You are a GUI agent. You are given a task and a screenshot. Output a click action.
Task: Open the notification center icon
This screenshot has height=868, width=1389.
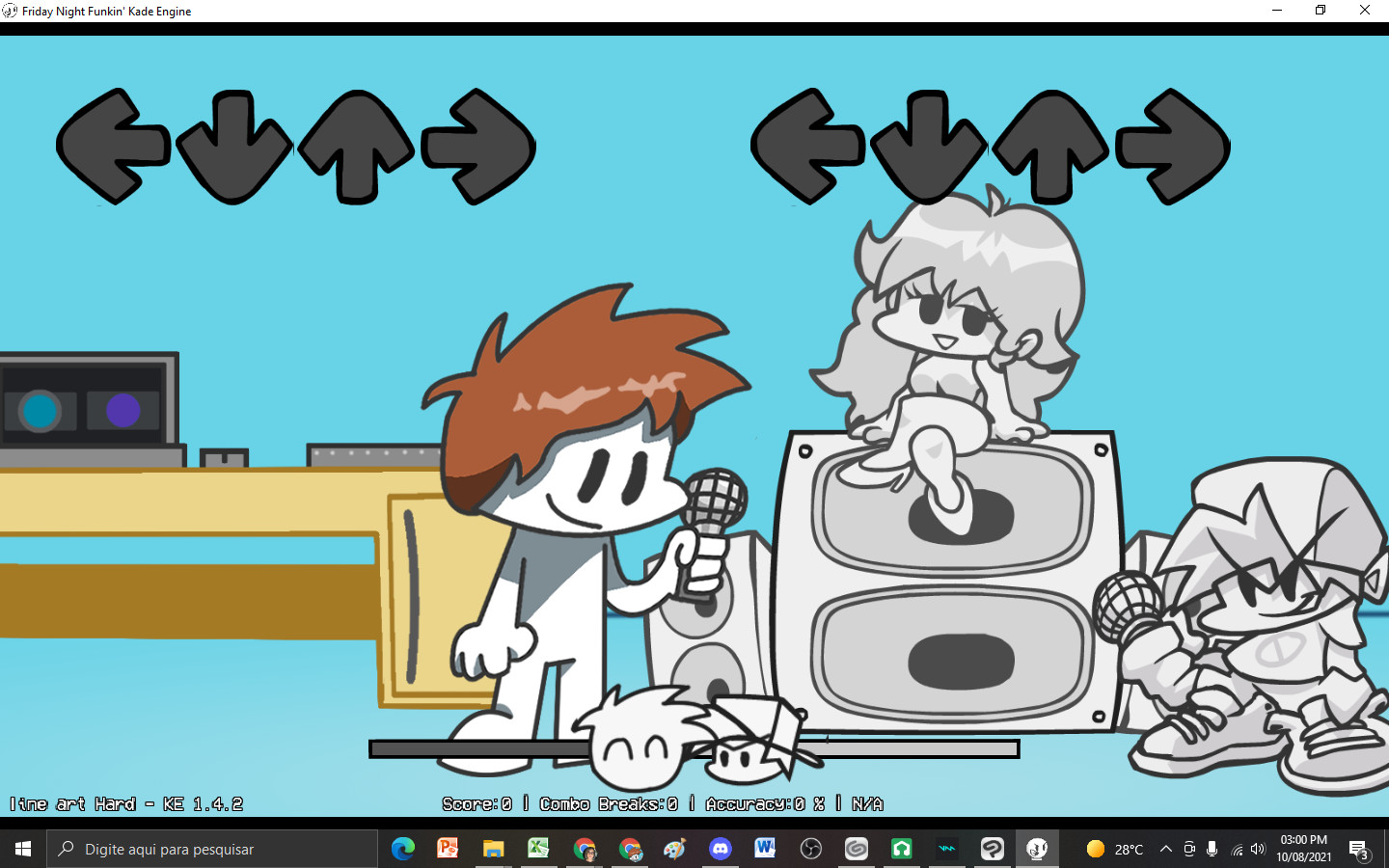(1359, 849)
